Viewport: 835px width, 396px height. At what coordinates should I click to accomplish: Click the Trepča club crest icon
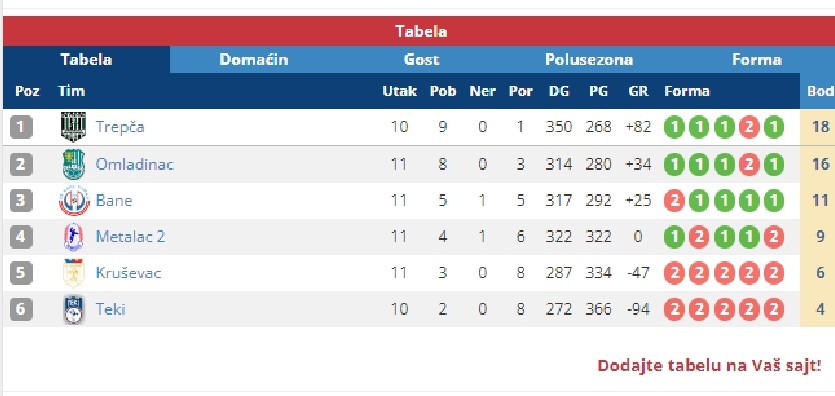tap(73, 127)
